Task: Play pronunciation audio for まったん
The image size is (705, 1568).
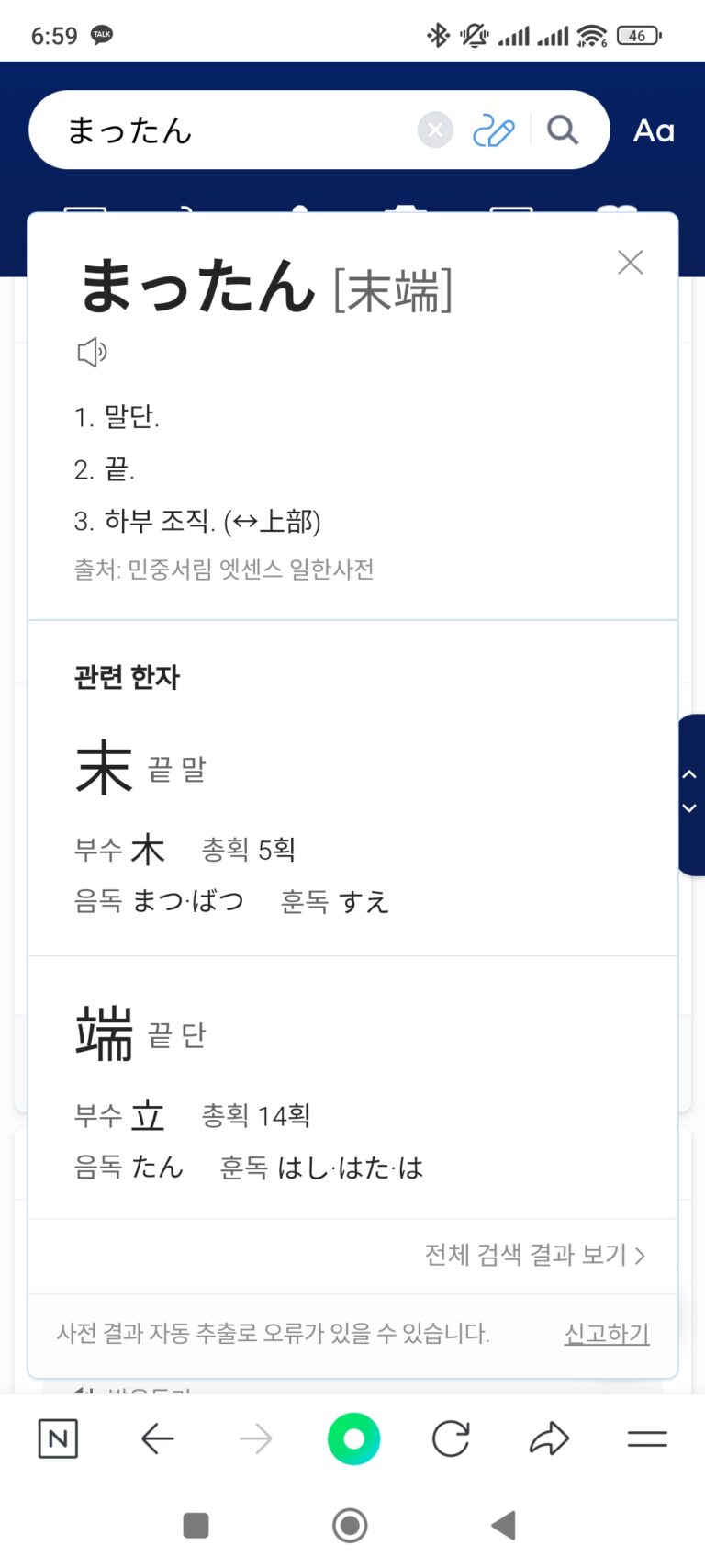Action: click(91, 352)
